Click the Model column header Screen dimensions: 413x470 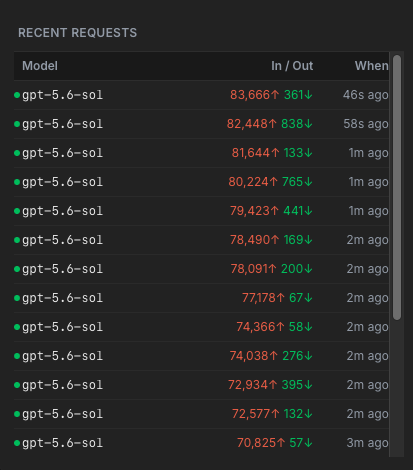point(40,66)
